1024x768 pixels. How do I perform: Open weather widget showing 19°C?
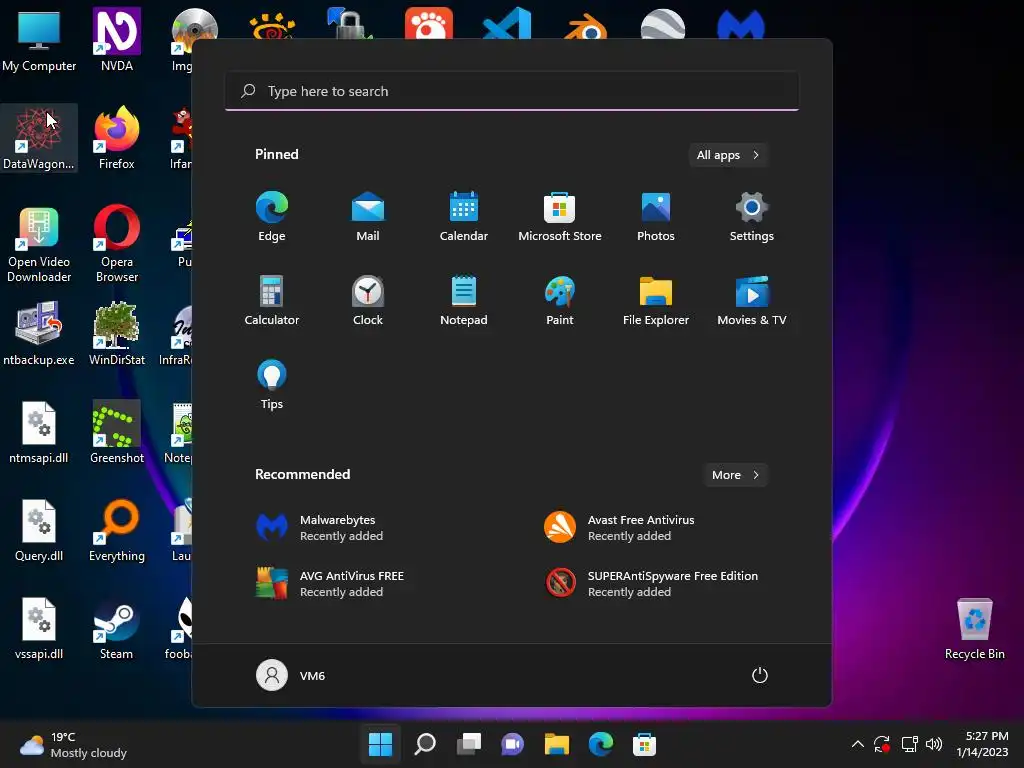coord(73,744)
